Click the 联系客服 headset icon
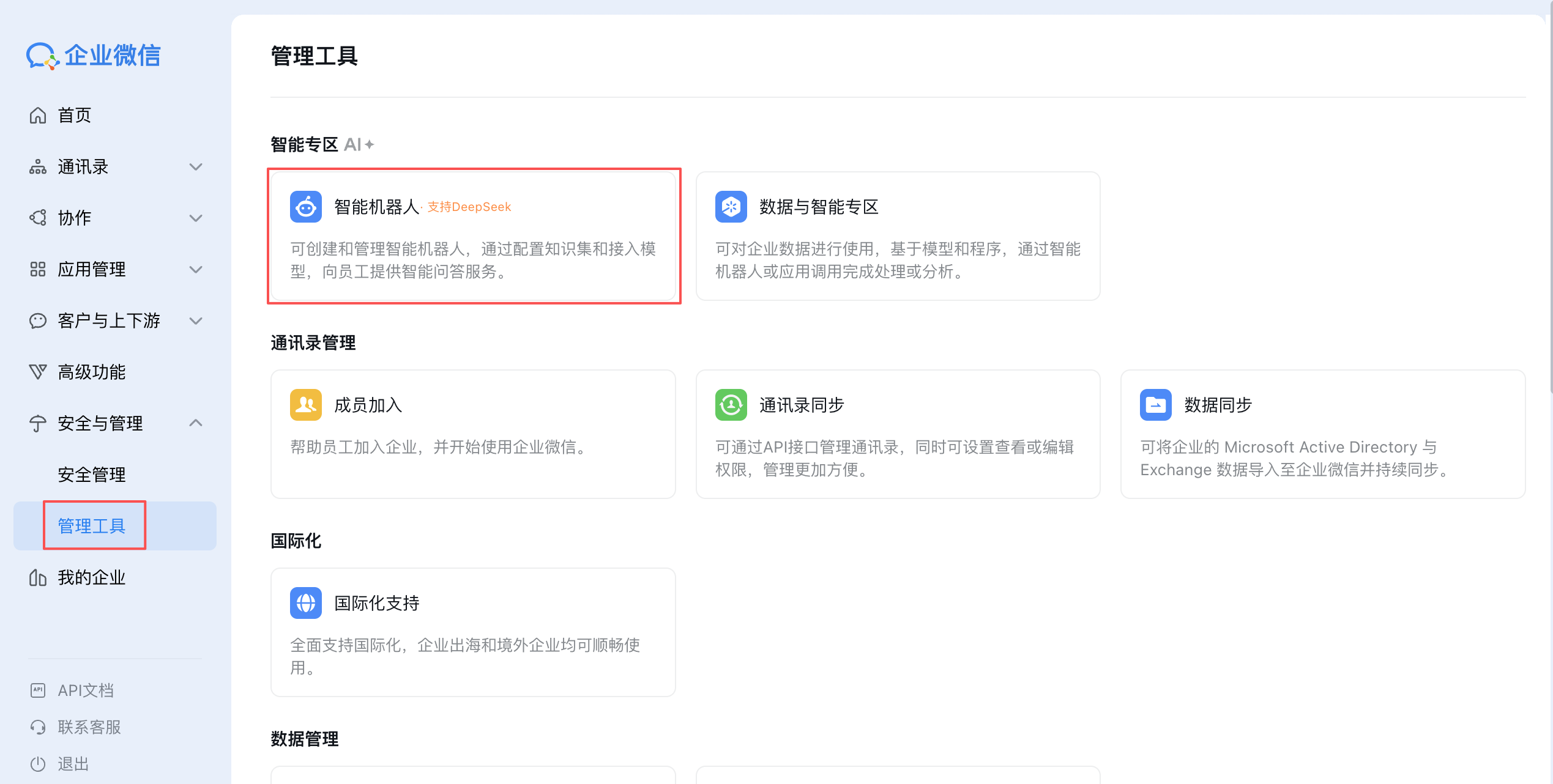1553x784 pixels. [38, 727]
